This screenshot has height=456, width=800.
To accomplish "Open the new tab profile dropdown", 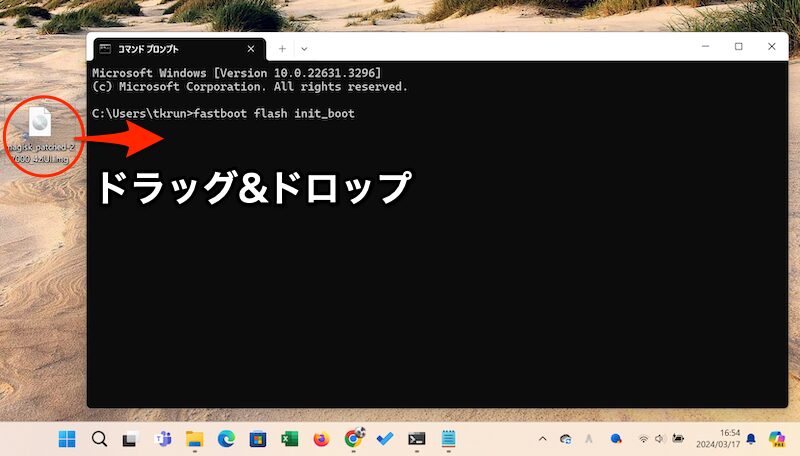I will pos(304,48).
